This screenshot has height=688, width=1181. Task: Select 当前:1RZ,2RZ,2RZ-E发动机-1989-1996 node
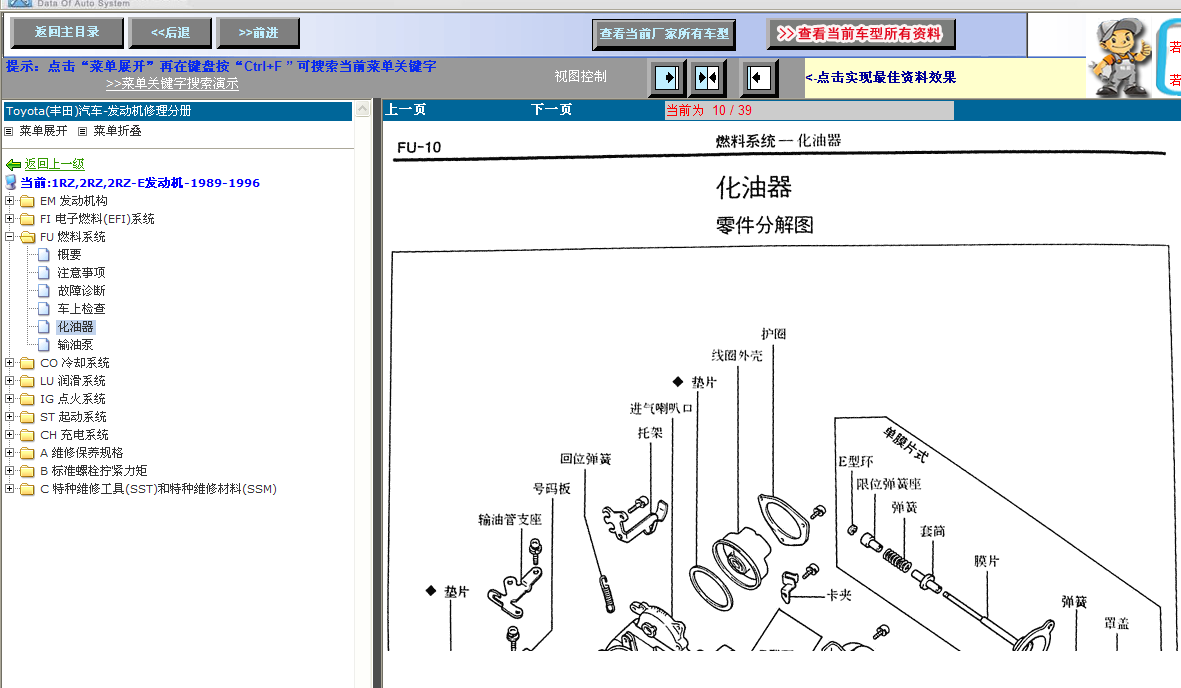click(140, 182)
